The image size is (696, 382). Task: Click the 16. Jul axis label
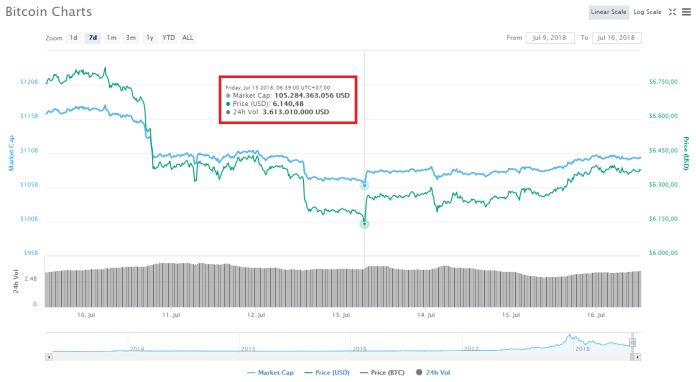tap(596, 315)
